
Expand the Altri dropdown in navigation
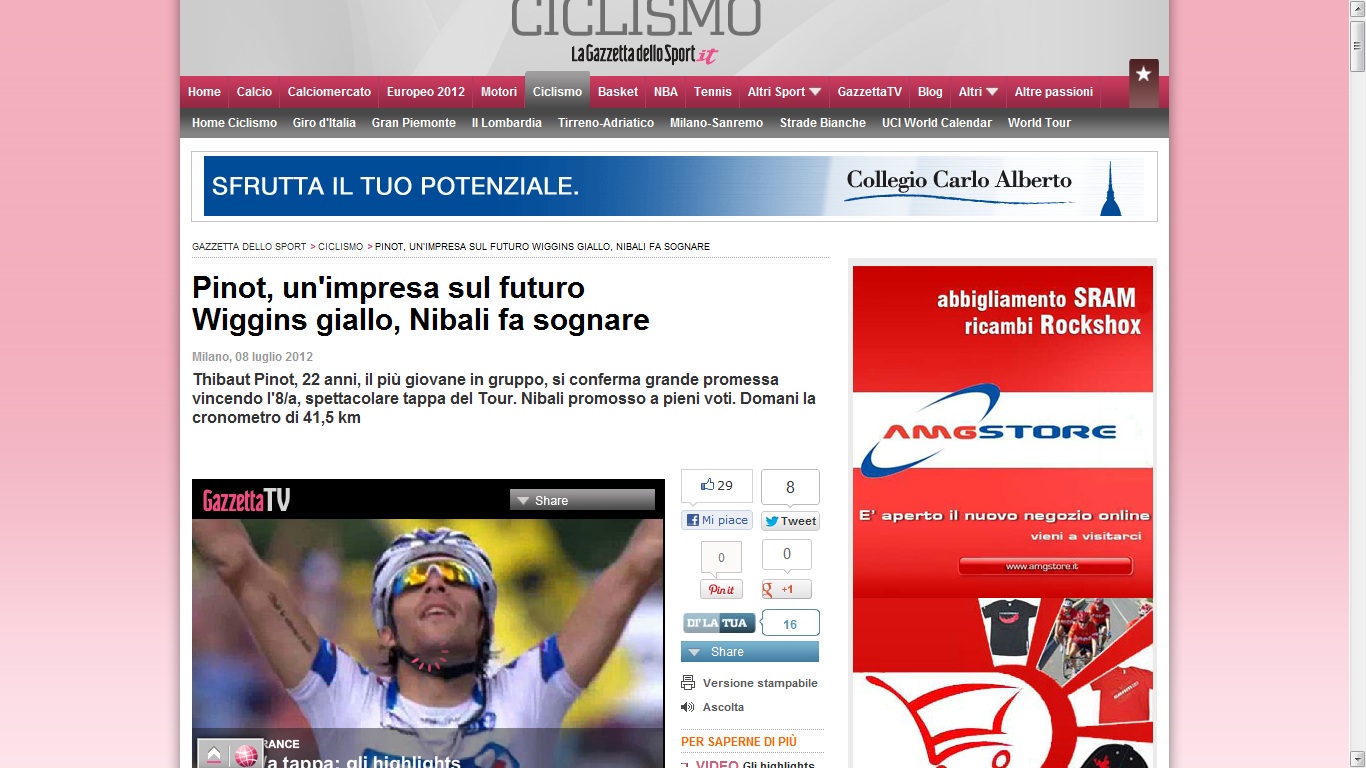click(x=978, y=92)
